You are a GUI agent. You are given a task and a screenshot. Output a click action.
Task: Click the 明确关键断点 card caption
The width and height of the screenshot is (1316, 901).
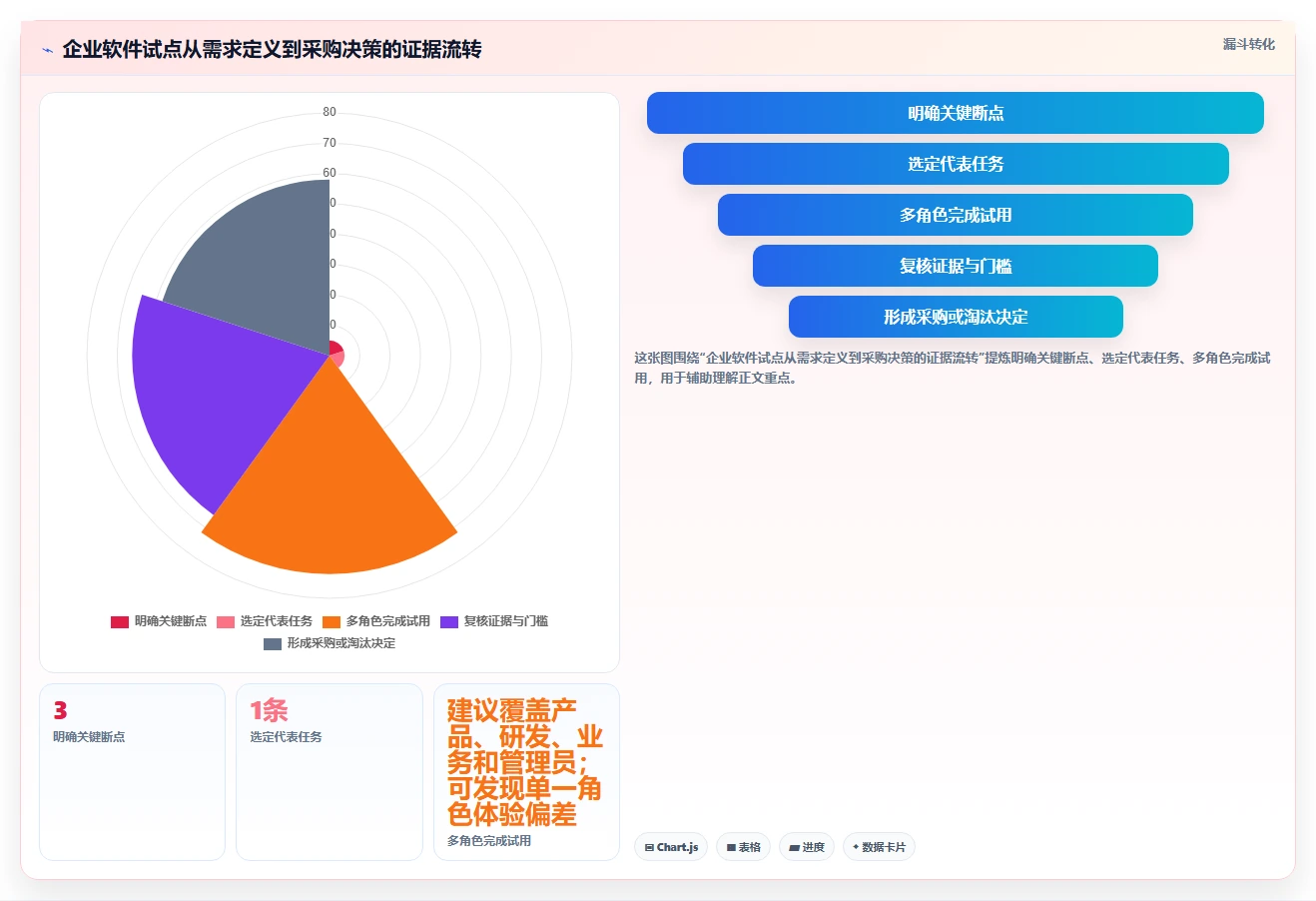pos(89,737)
